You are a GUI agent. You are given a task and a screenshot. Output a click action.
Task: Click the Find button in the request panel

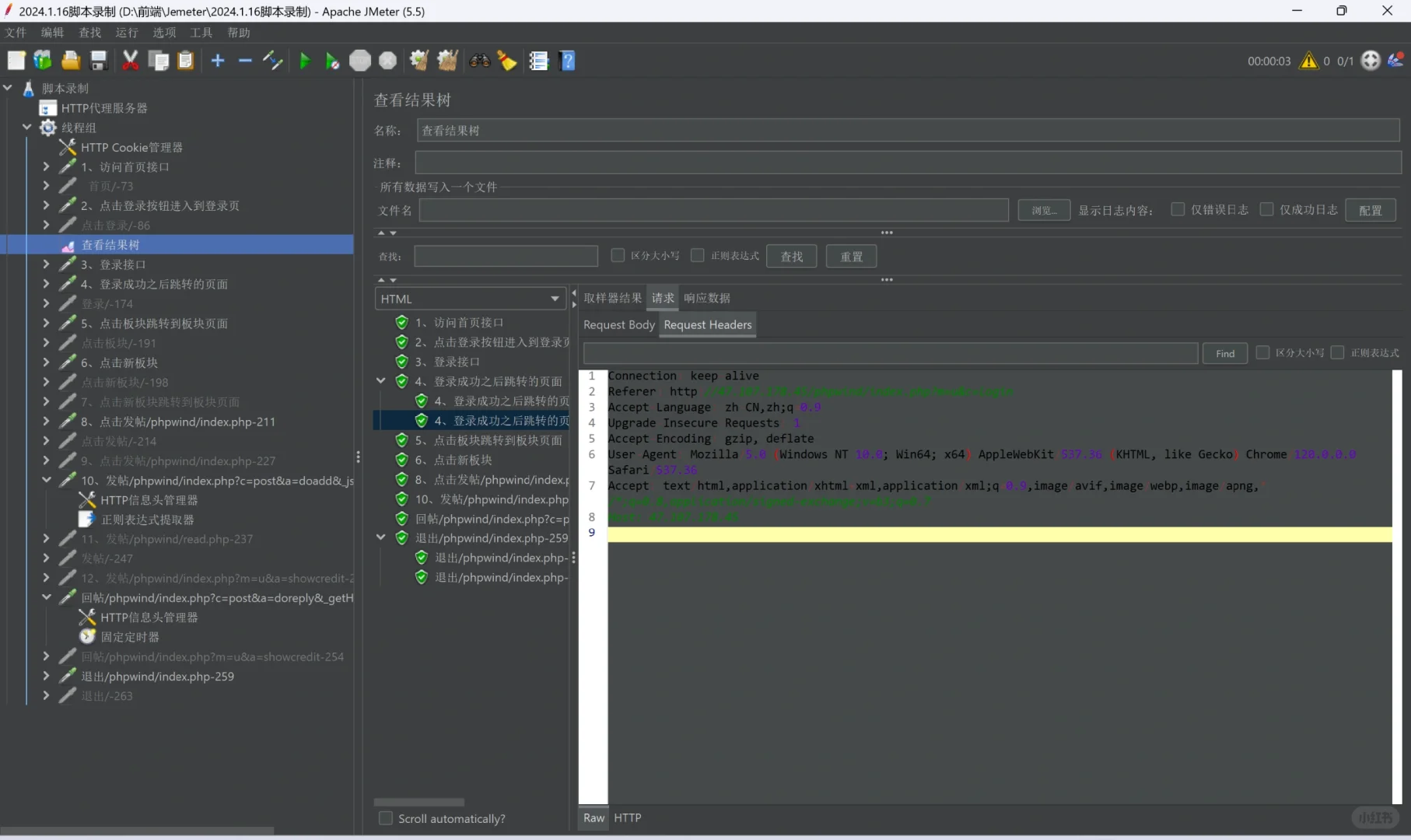(x=1225, y=353)
